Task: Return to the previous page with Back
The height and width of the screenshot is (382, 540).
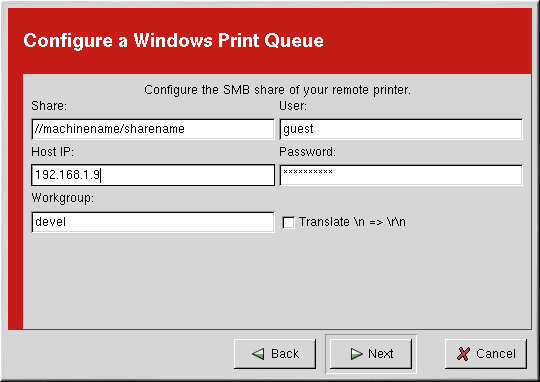Action: click(275, 354)
